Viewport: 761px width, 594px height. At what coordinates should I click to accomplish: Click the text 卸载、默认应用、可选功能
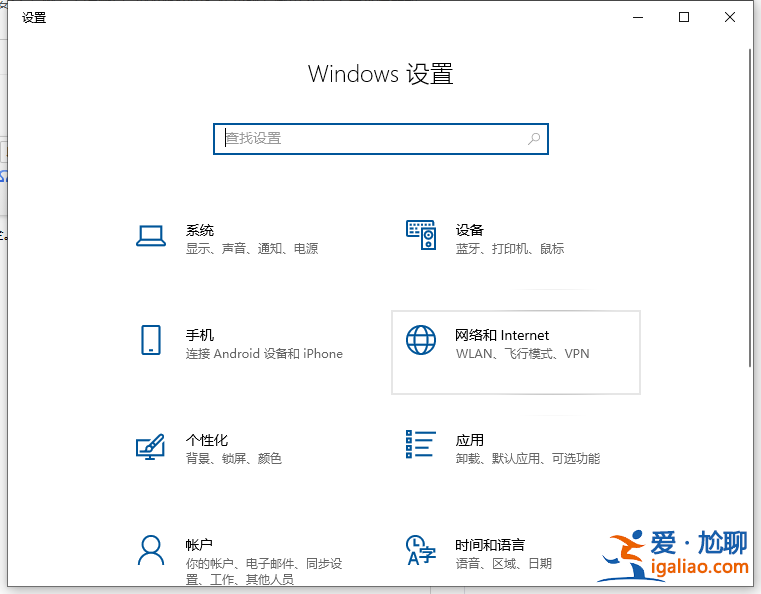point(528,458)
